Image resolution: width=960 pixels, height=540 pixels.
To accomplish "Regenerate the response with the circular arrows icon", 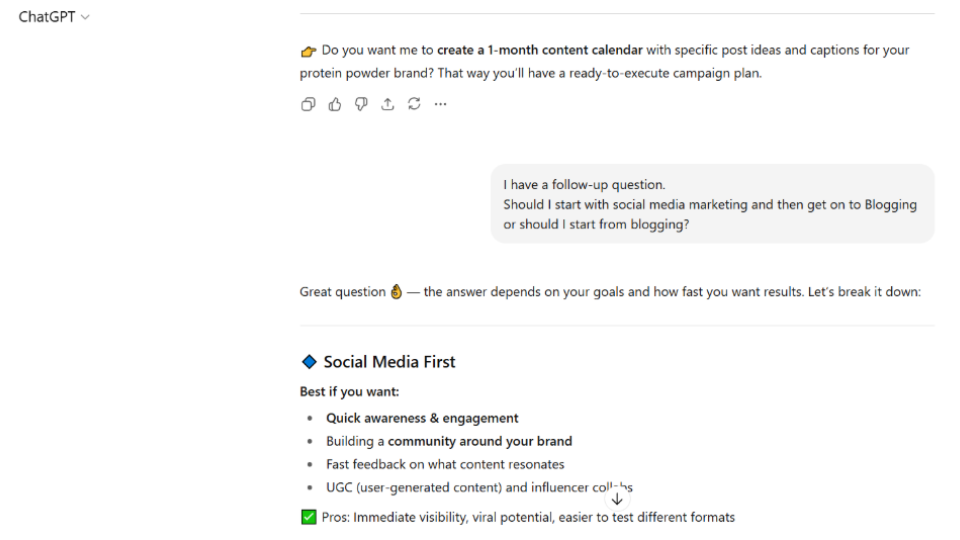I will coord(414,104).
